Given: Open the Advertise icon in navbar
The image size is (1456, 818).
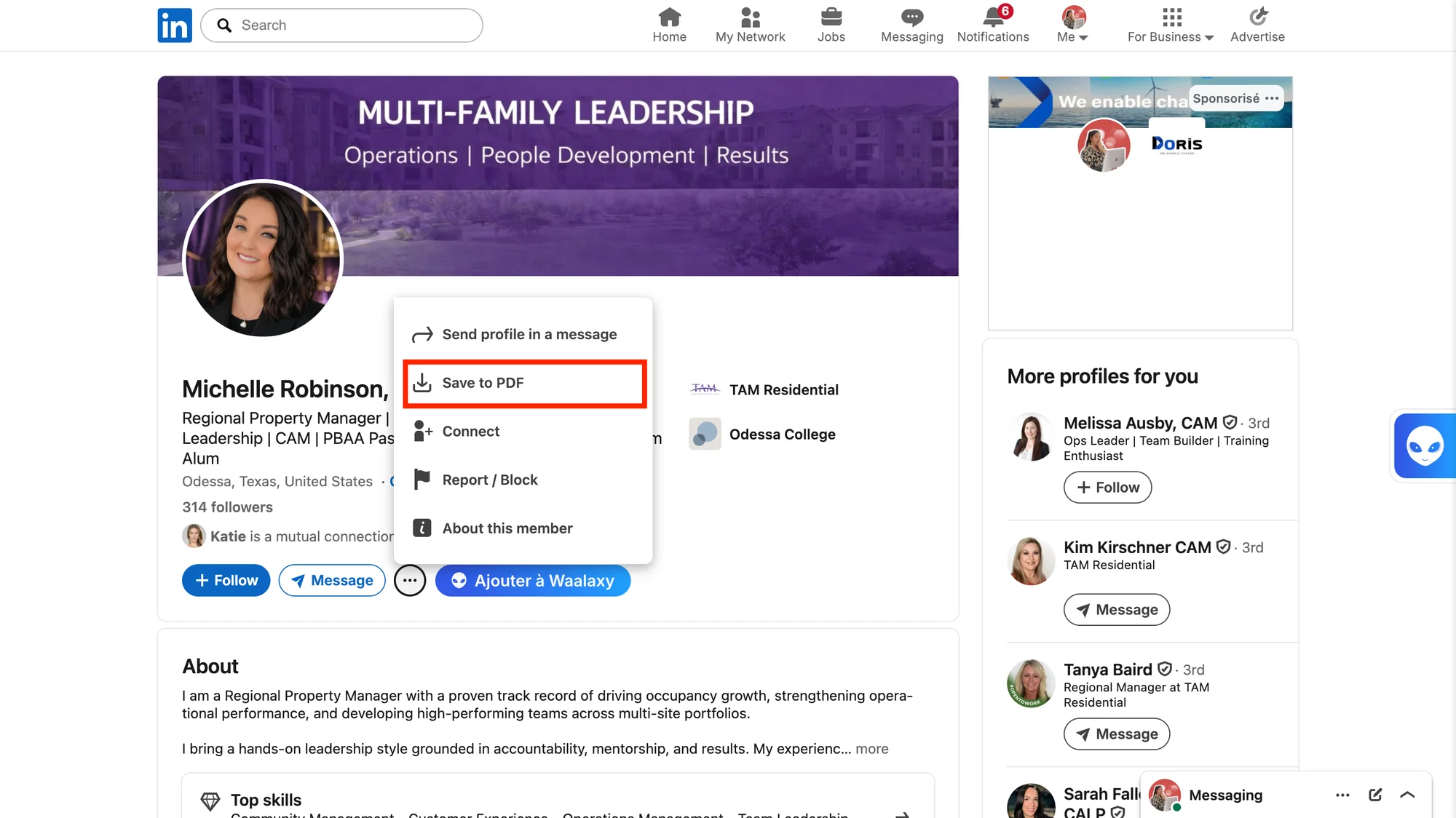Looking at the screenshot, I should (1257, 25).
